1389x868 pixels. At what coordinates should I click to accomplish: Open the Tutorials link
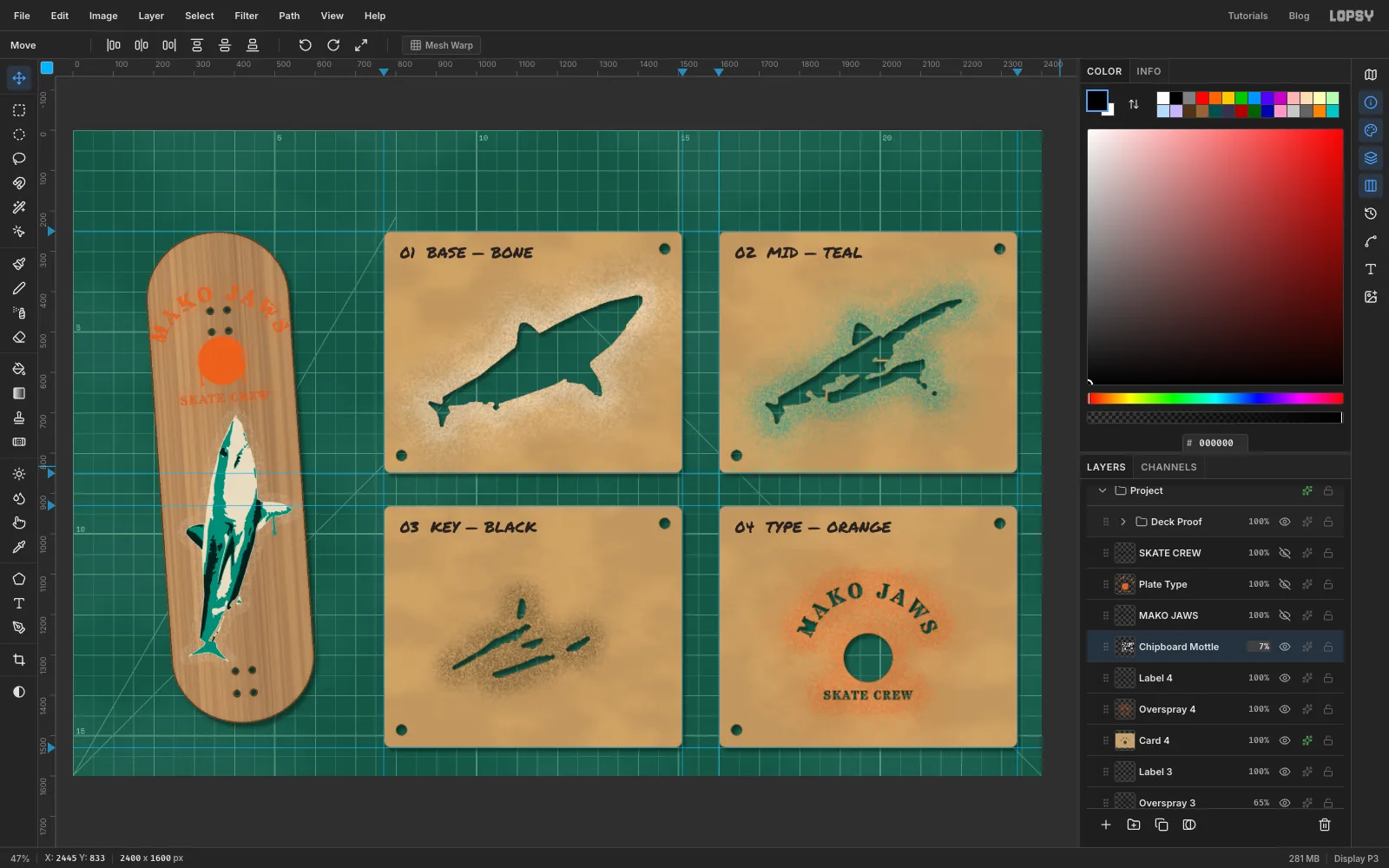(1247, 16)
